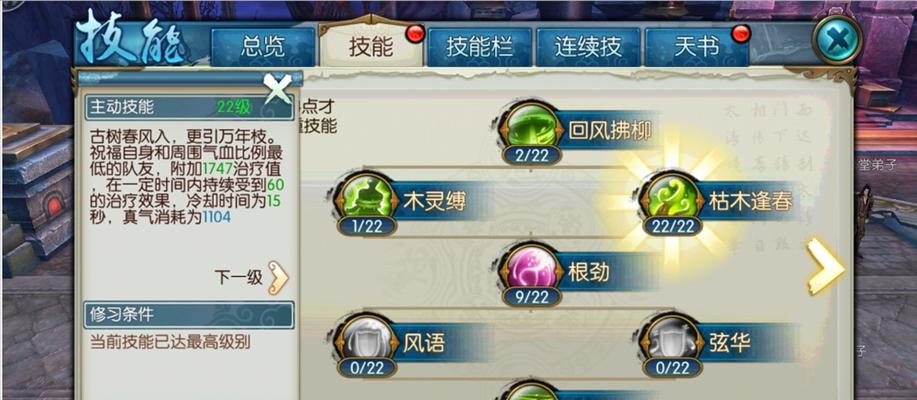The width and height of the screenshot is (917, 400).
Task: Click the 技能 tab
Action: click(371, 46)
